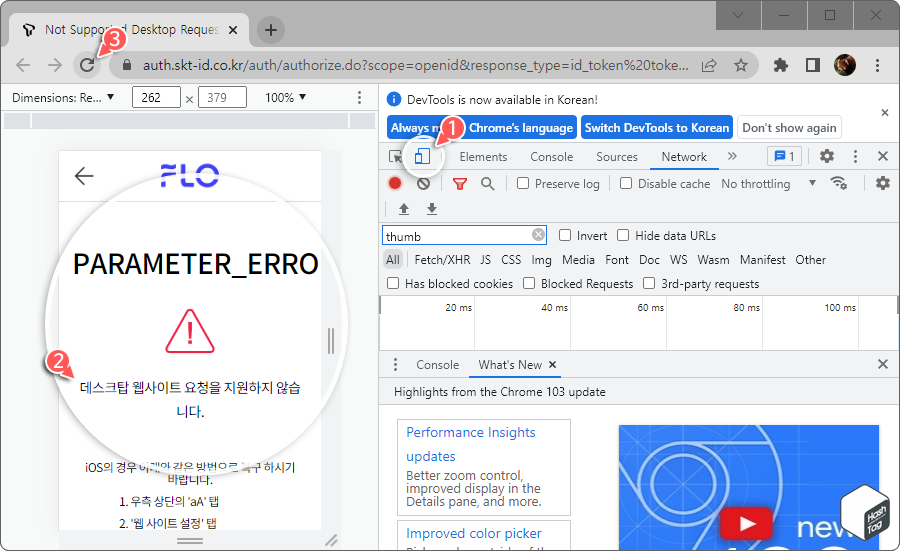
Task: Select the Network tab
Action: click(684, 157)
